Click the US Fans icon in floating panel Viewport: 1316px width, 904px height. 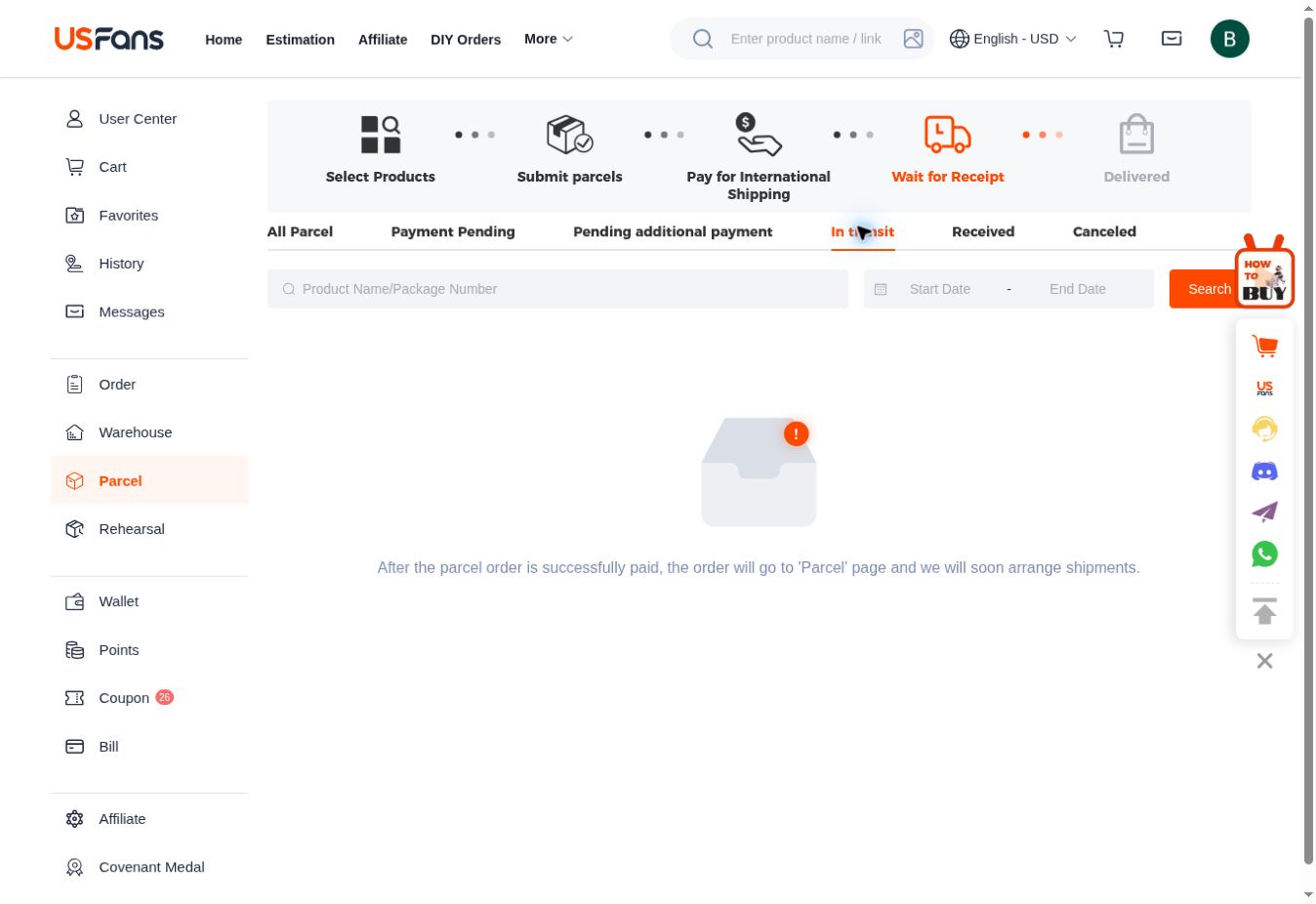[x=1264, y=388]
